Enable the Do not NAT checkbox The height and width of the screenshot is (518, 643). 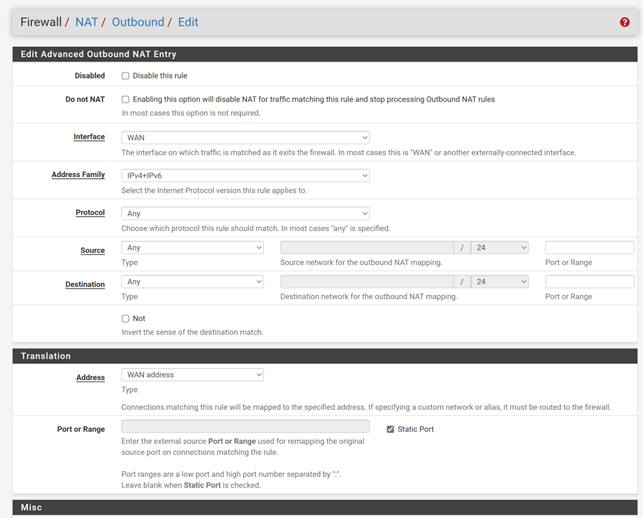125,99
